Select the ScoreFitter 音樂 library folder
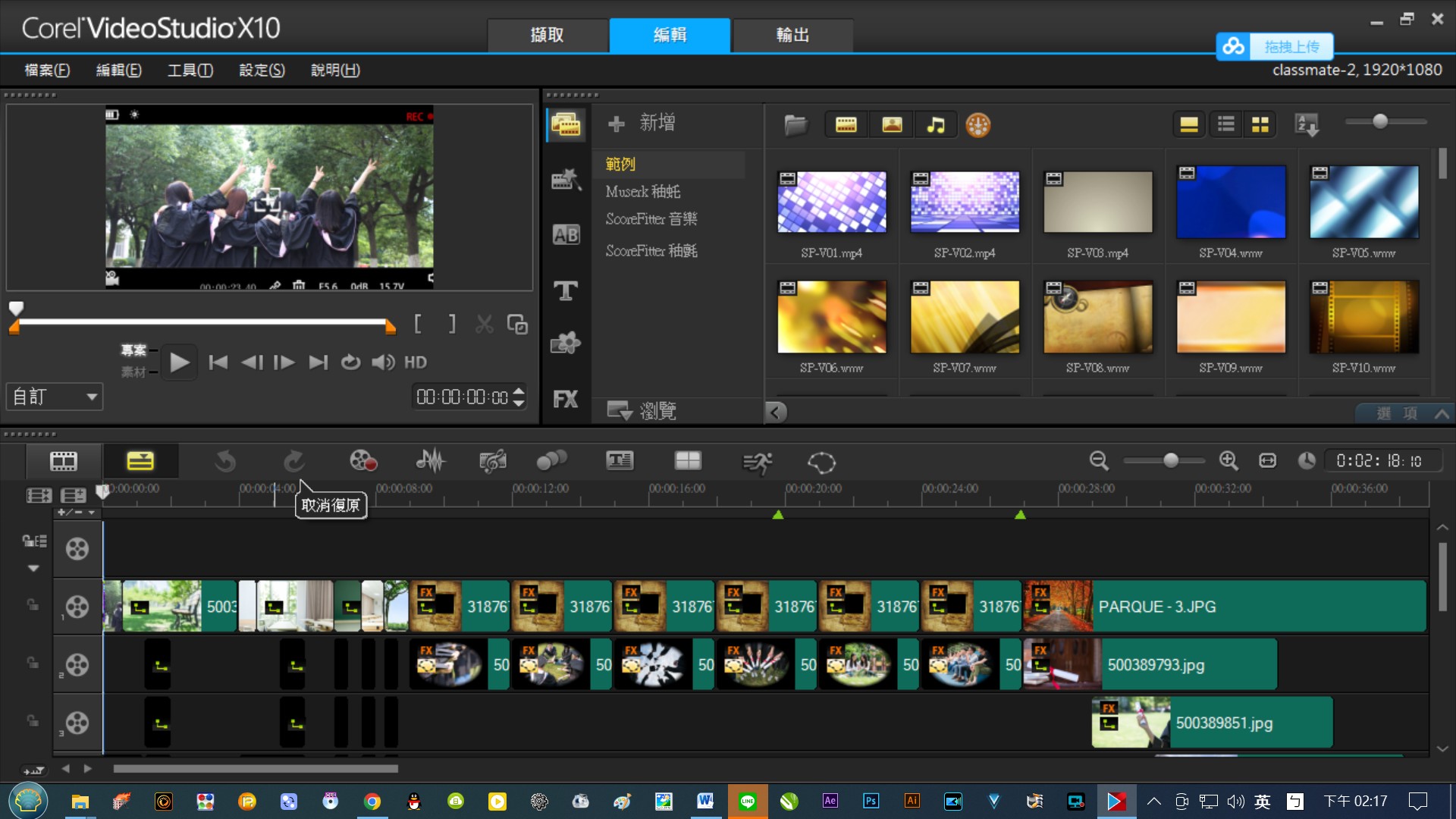Screen dimensions: 1456x819 [651, 219]
